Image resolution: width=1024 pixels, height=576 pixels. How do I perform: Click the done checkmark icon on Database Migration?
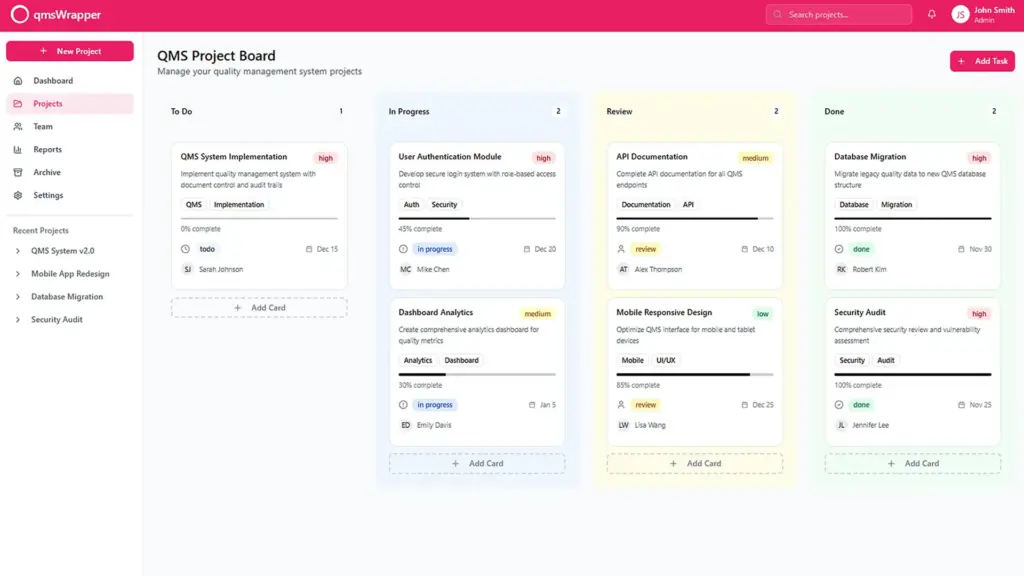pos(839,249)
